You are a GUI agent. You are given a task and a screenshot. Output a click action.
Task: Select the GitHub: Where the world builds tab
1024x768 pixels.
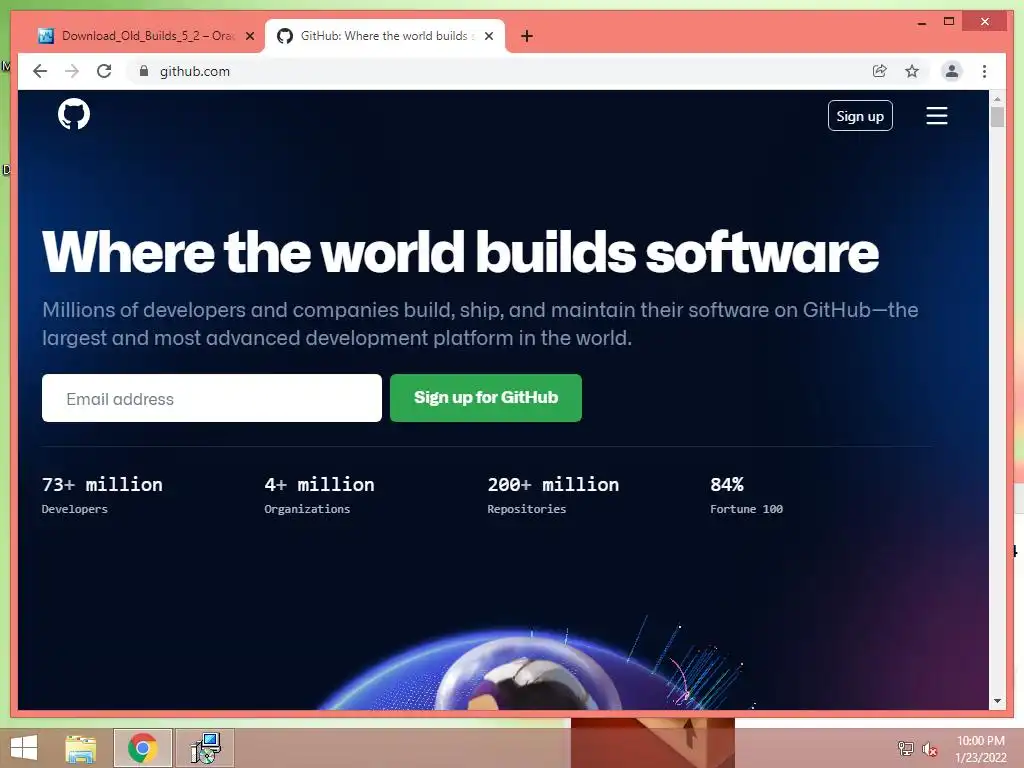point(385,36)
